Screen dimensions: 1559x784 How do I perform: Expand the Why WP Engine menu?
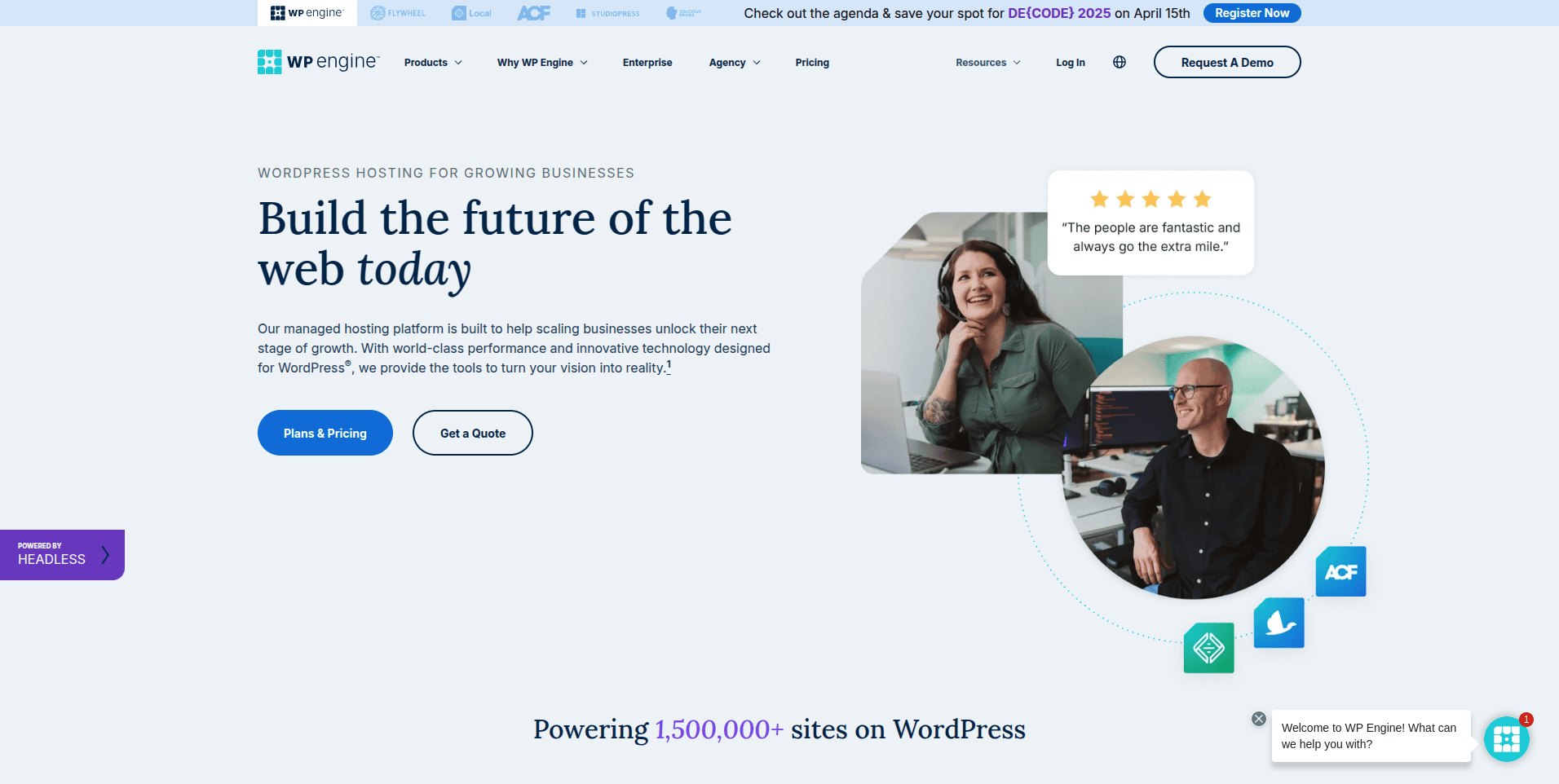click(542, 63)
